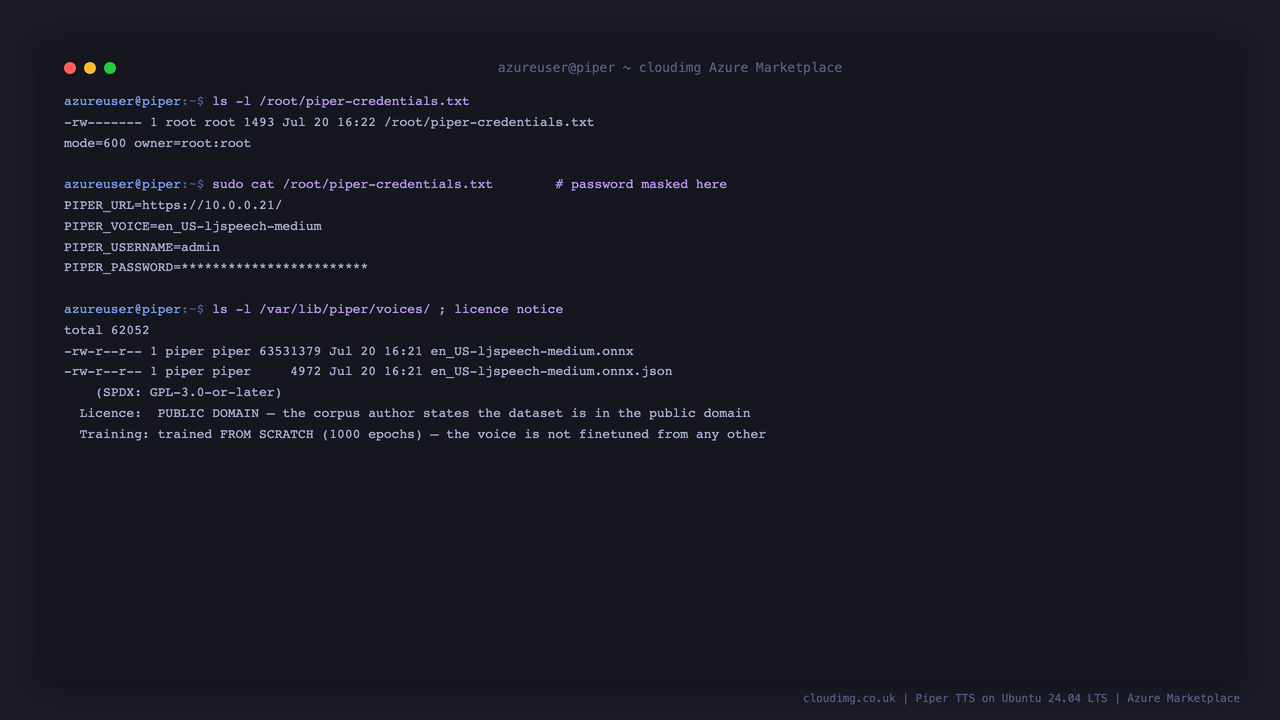The width and height of the screenshot is (1280, 720).
Task: Click the PIPER_VOICE=en_US-ljspeech-medium line
Action: click(x=193, y=226)
